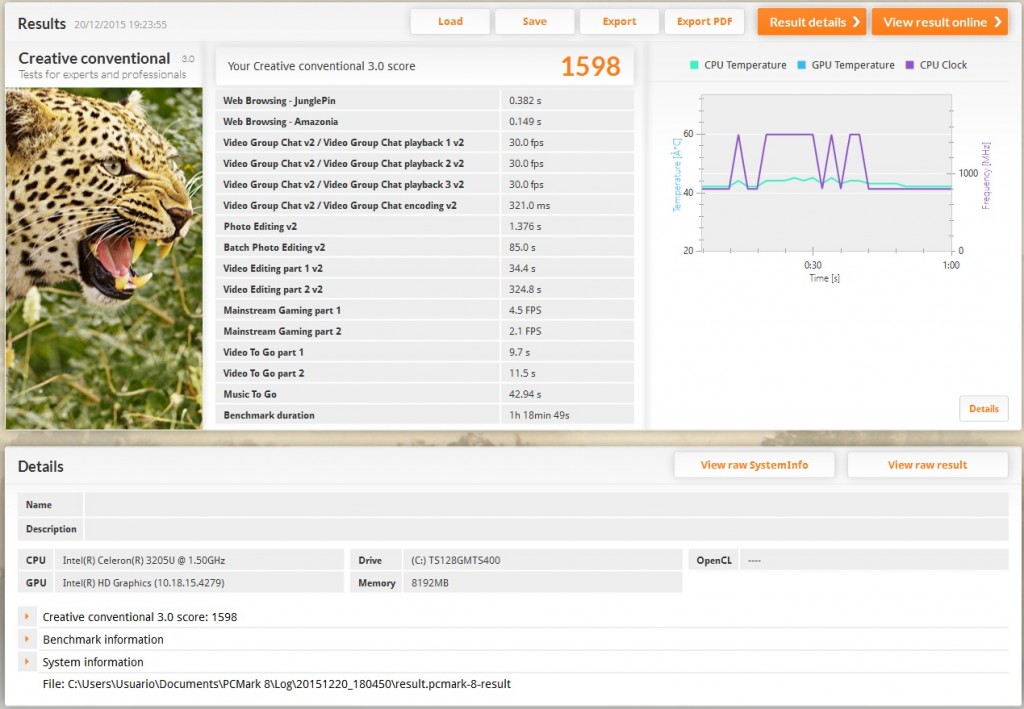This screenshot has height=709, width=1024.
Task: Click the leopard benchmark thumbnail image
Action: (104, 258)
